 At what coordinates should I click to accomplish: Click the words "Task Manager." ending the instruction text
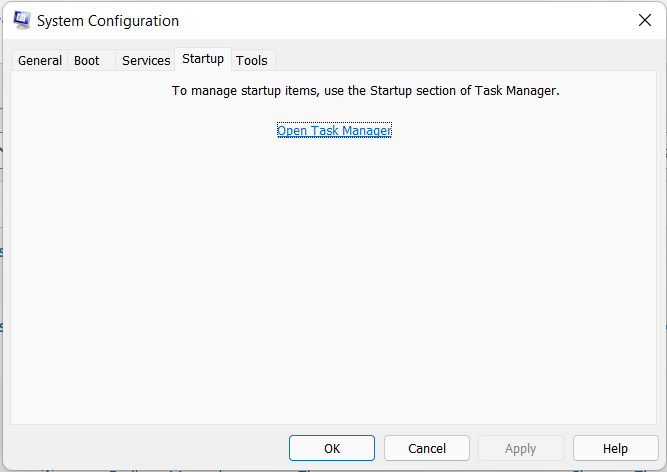click(x=517, y=91)
